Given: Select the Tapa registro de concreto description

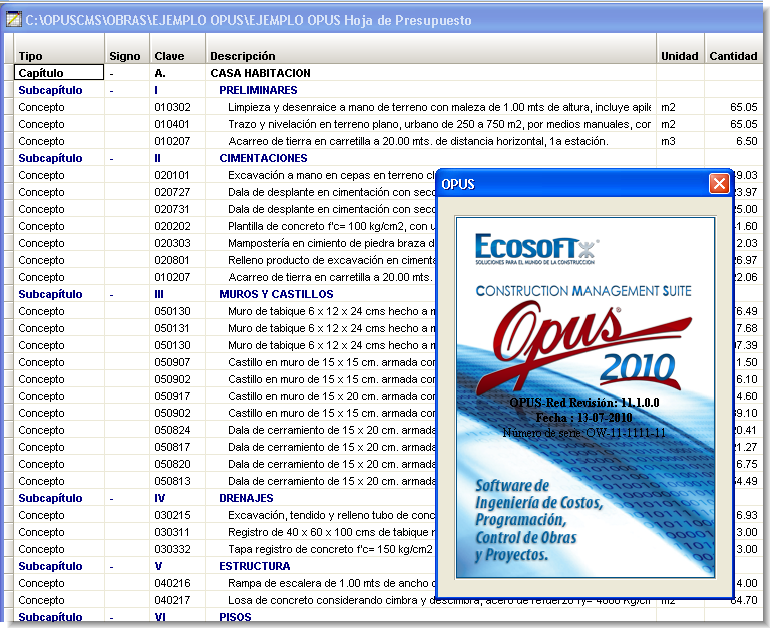Looking at the screenshot, I should pos(331,549).
